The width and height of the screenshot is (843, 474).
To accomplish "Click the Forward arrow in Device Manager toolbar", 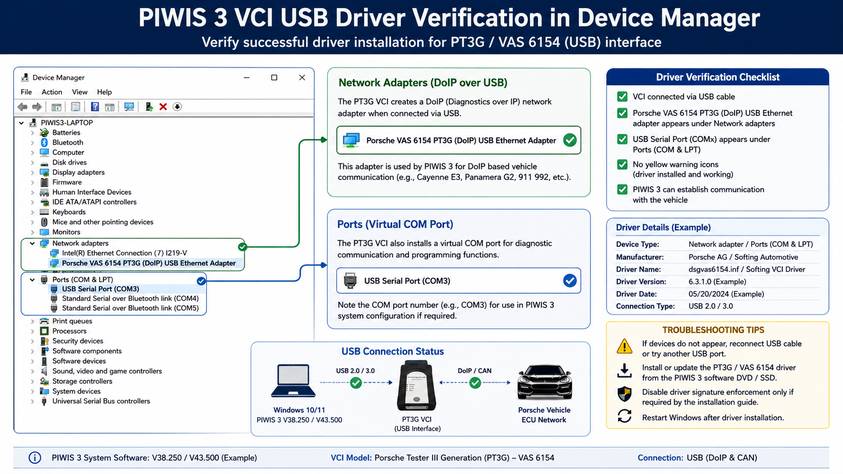I will click(x=37, y=107).
